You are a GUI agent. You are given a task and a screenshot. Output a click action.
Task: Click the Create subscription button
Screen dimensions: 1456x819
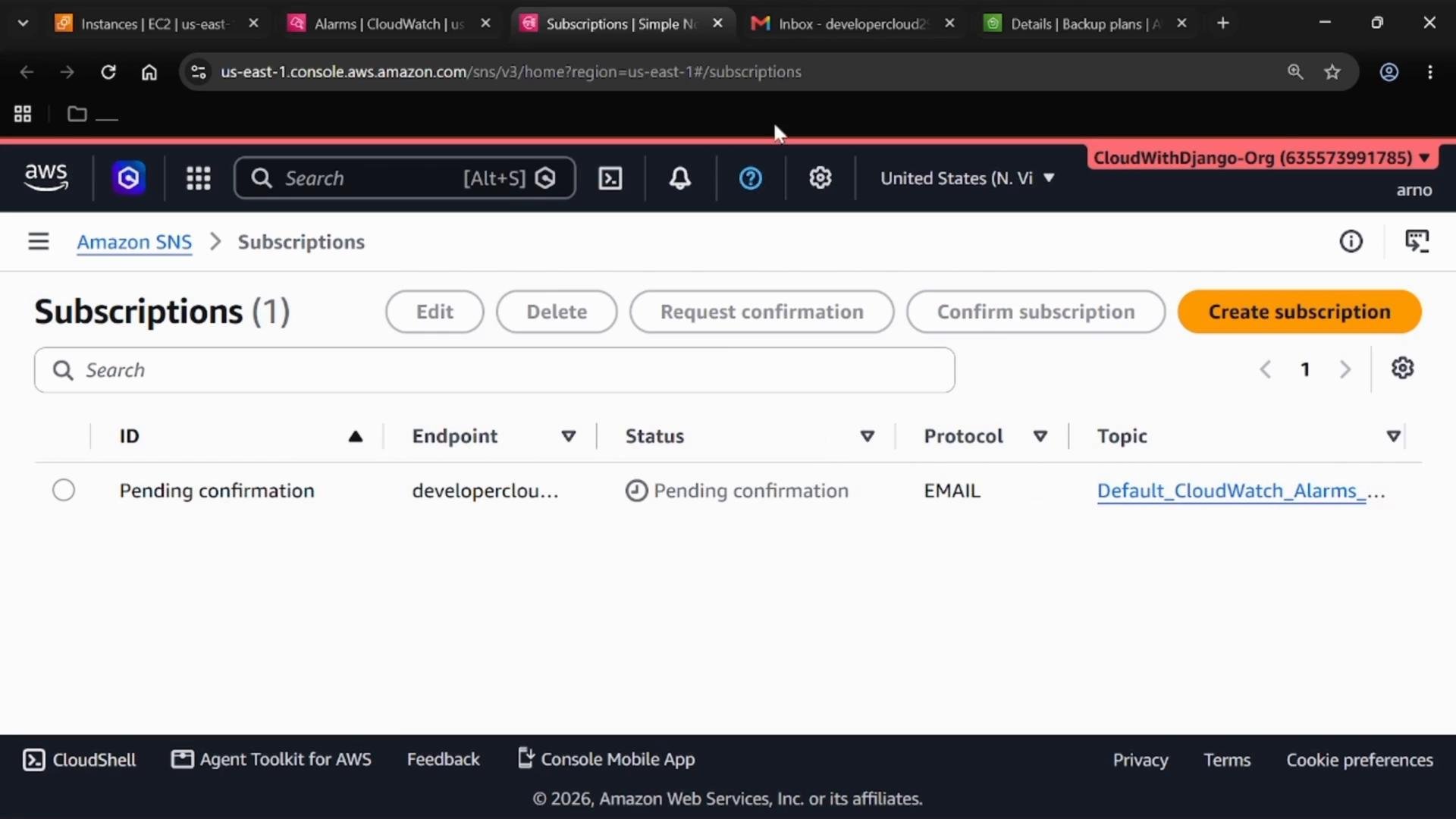tap(1299, 312)
